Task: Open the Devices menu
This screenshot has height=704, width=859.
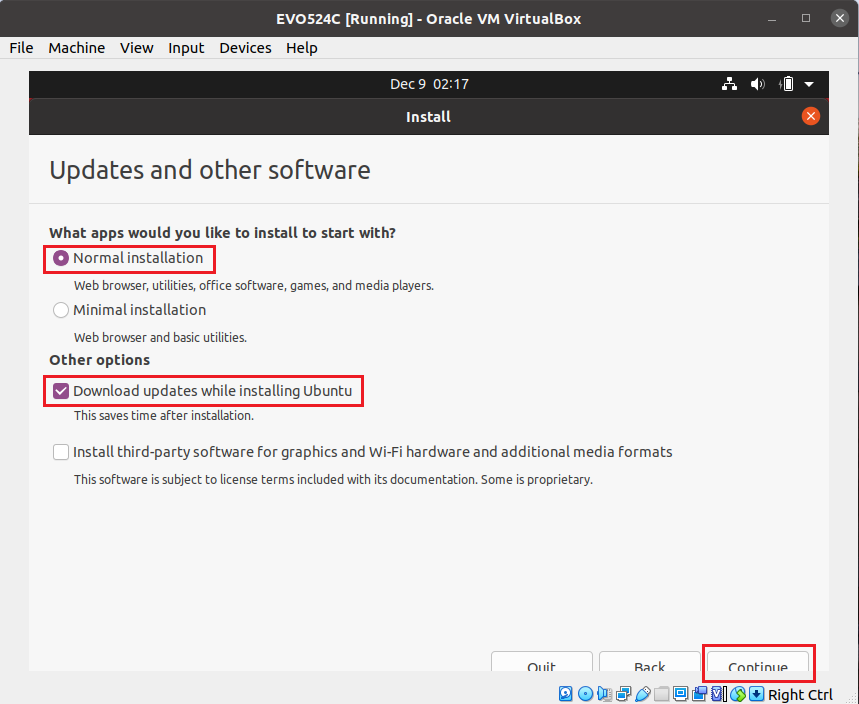Action: point(245,48)
